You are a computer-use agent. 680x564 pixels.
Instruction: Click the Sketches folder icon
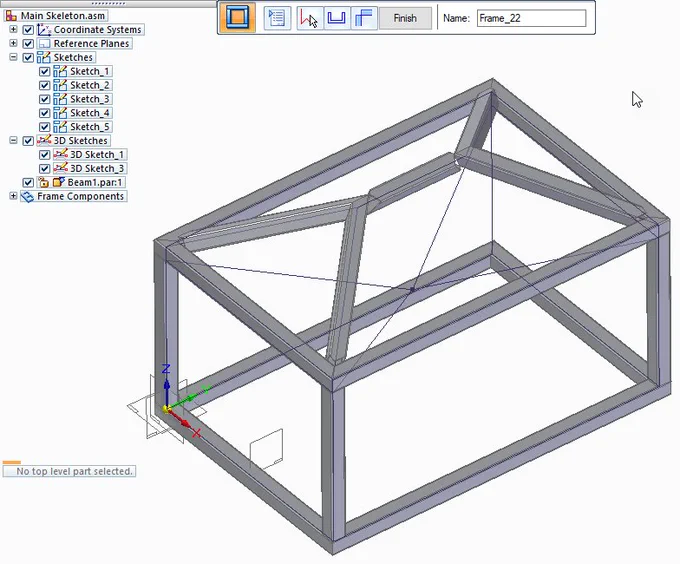(x=44, y=57)
